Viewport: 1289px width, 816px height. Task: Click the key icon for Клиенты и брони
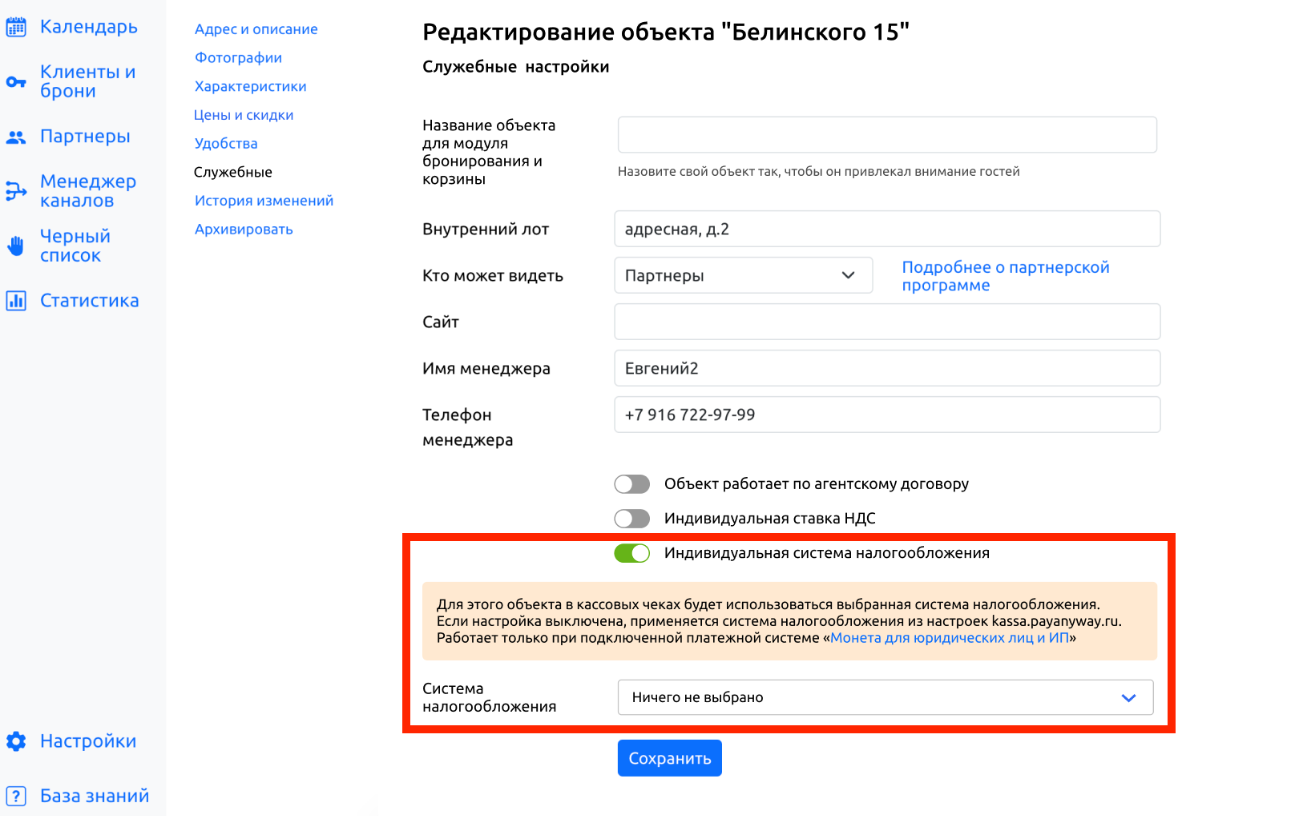pyautogui.click(x=16, y=82)
